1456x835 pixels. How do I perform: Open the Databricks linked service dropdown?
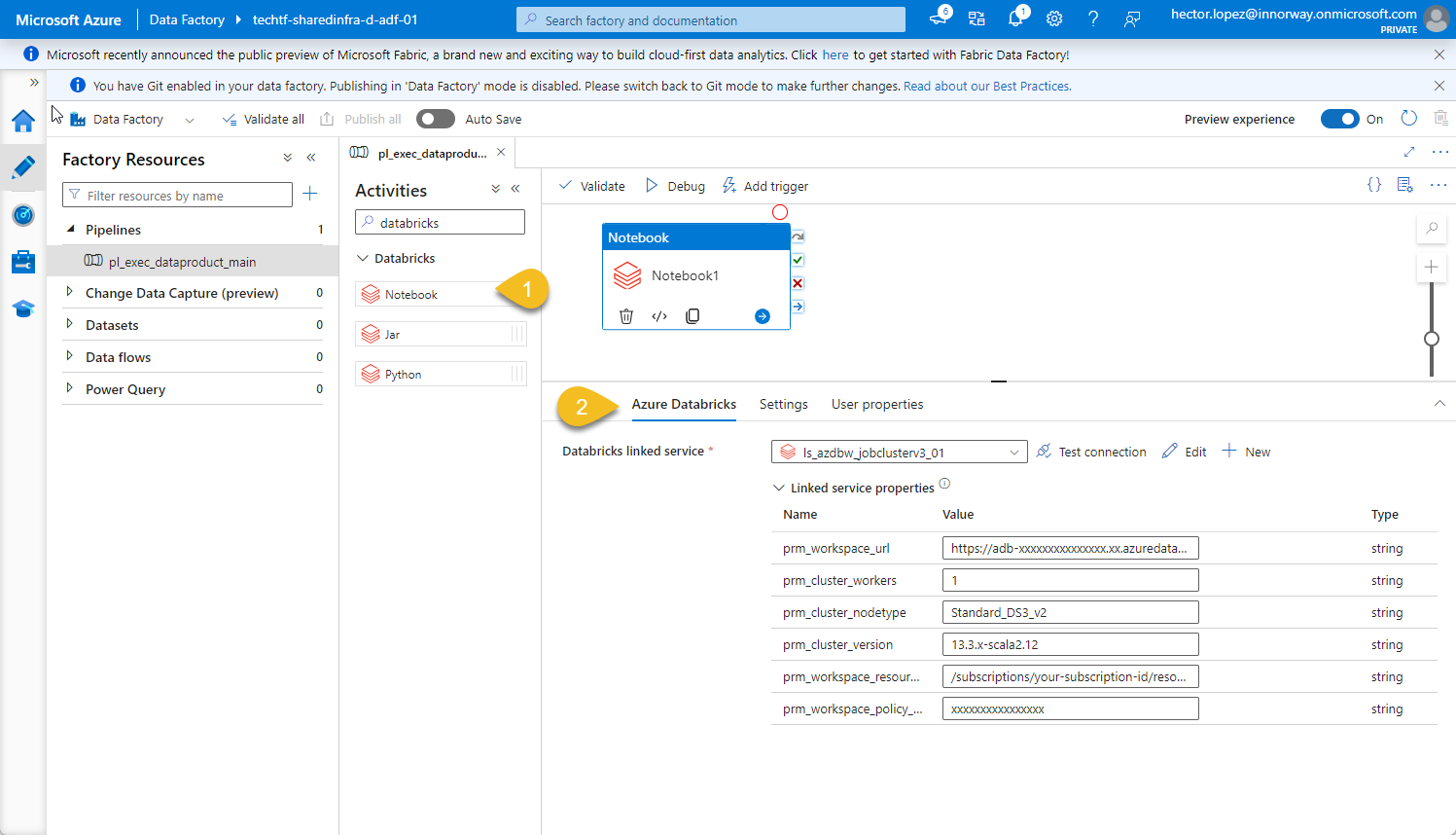[1013, 451]
